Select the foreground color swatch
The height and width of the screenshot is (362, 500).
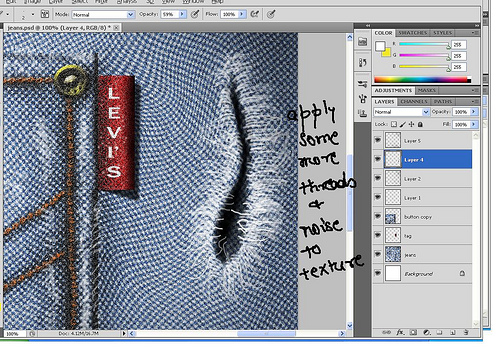coord(380,46)
